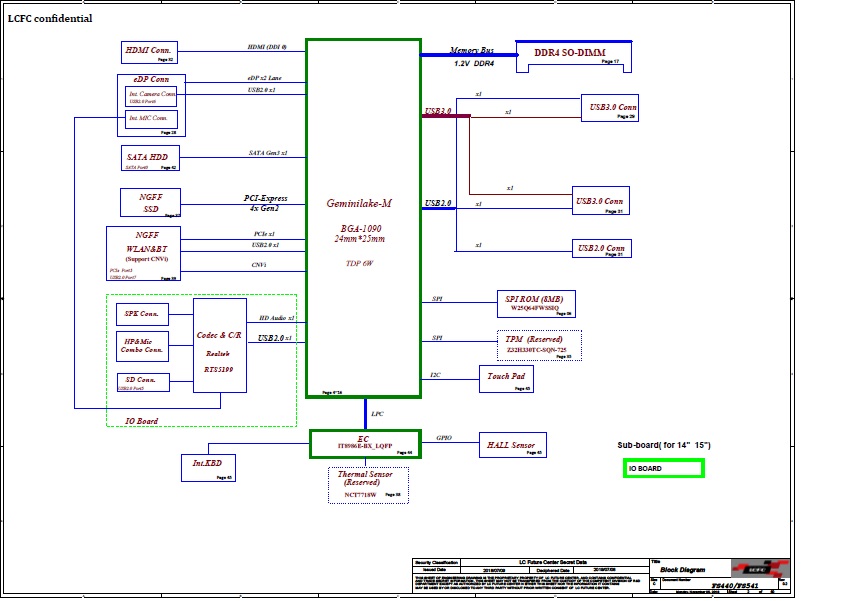Select the DDR4 SO-DIMM block

pos(574,56)
